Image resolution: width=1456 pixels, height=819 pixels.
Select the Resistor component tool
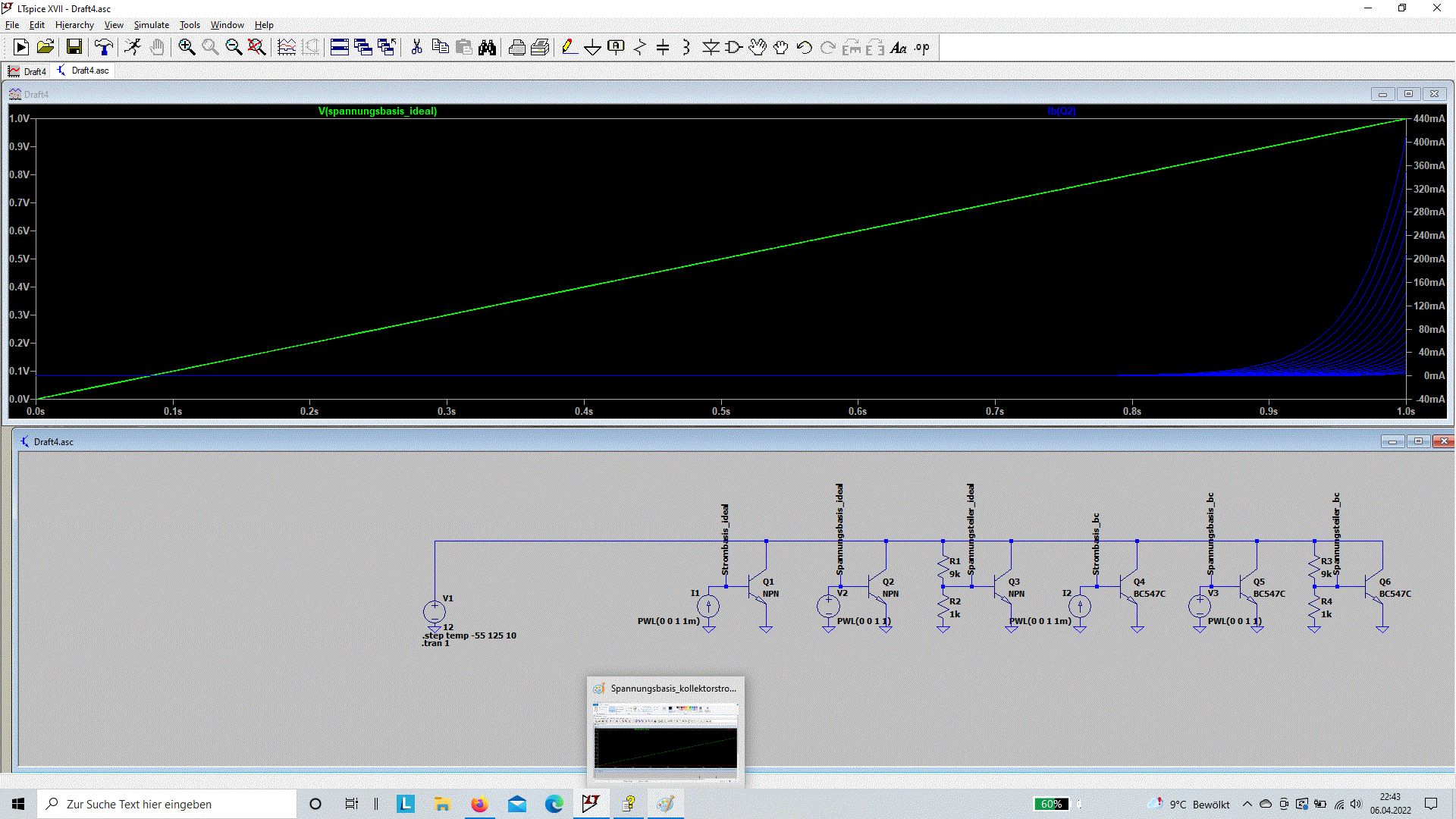[x=639, y=47]
